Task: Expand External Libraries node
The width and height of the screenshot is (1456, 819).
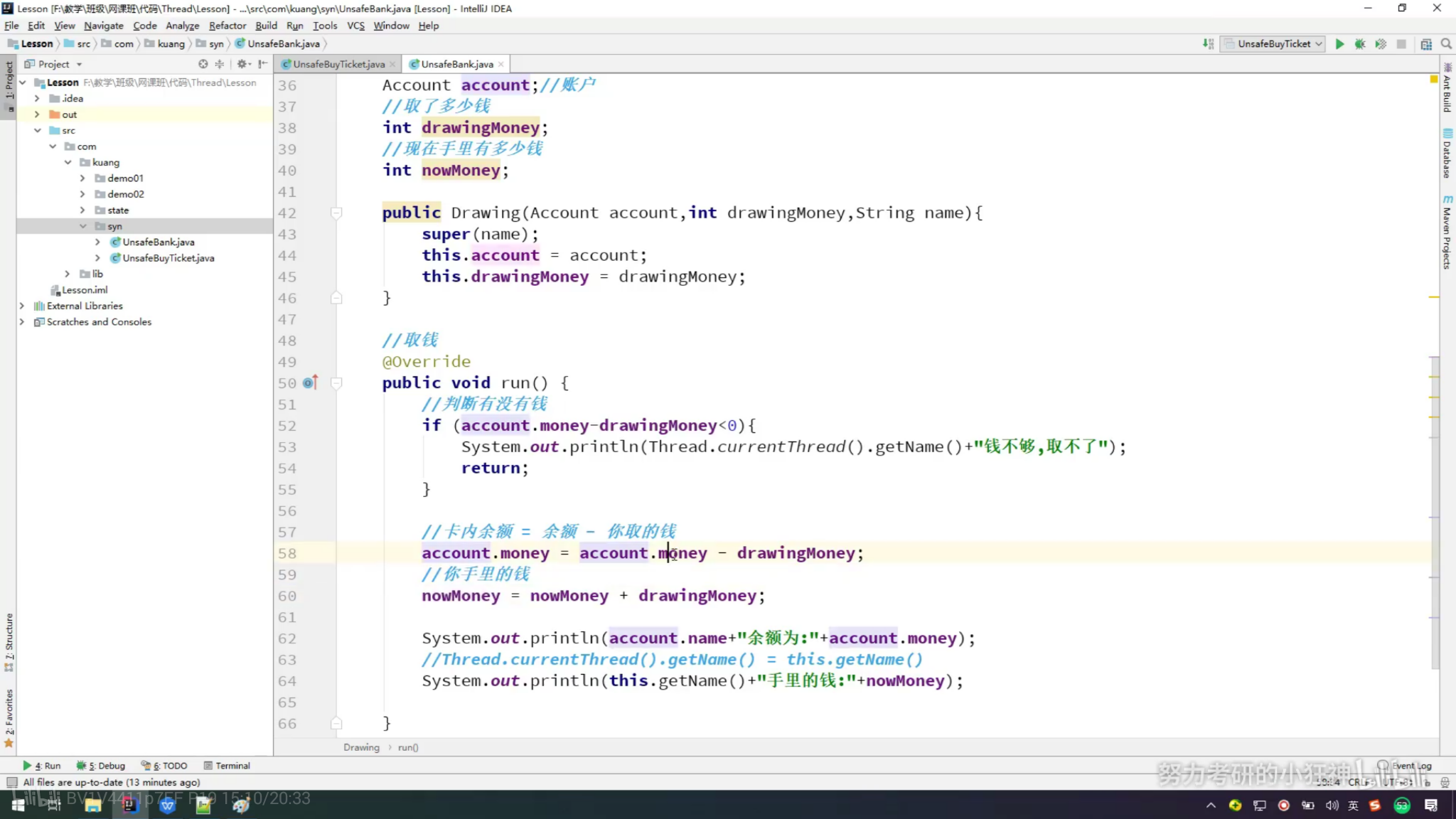Action: [x=21, y=306]
